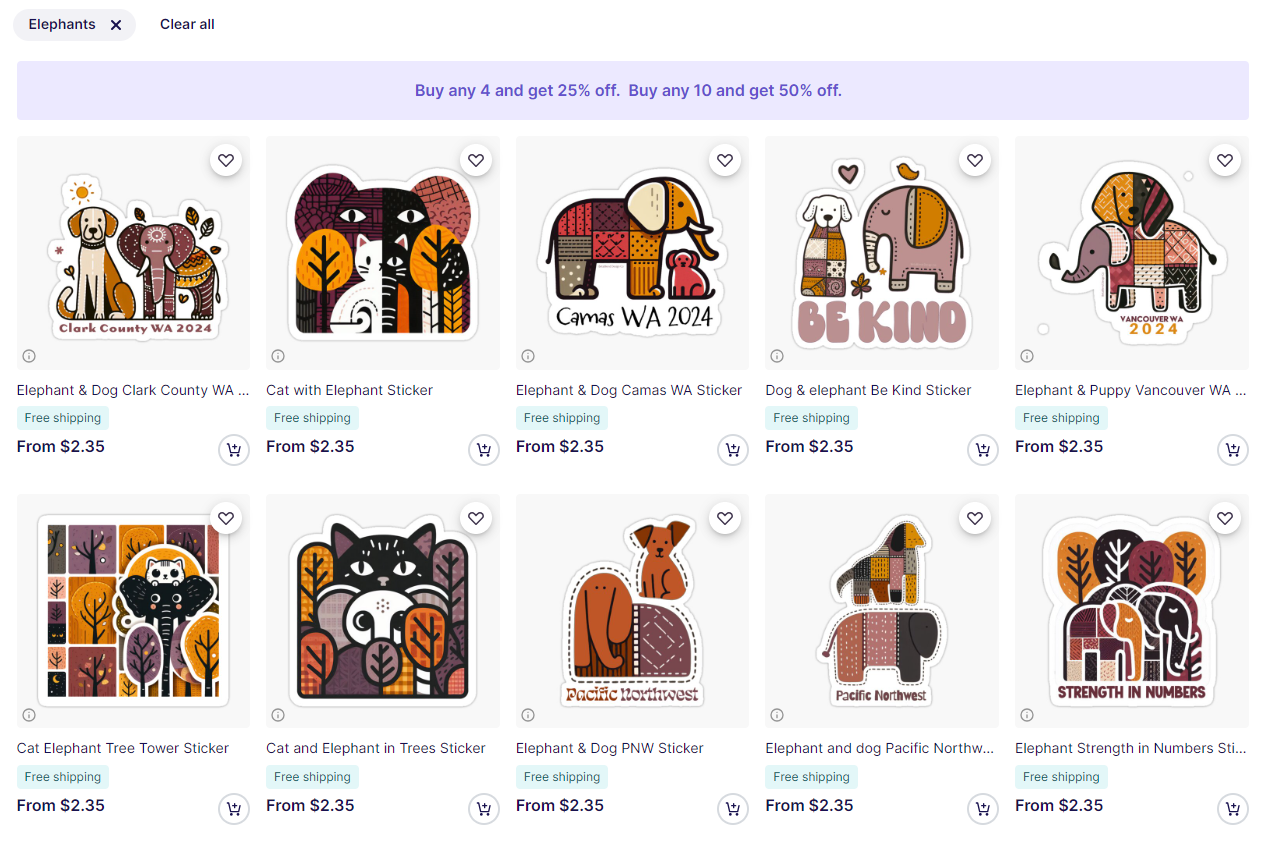Image resolution: width=1266 pixels, height=842 pixels.
Task: Favorite the Cat with Elephant Sticker
Action: coord(476,160)
